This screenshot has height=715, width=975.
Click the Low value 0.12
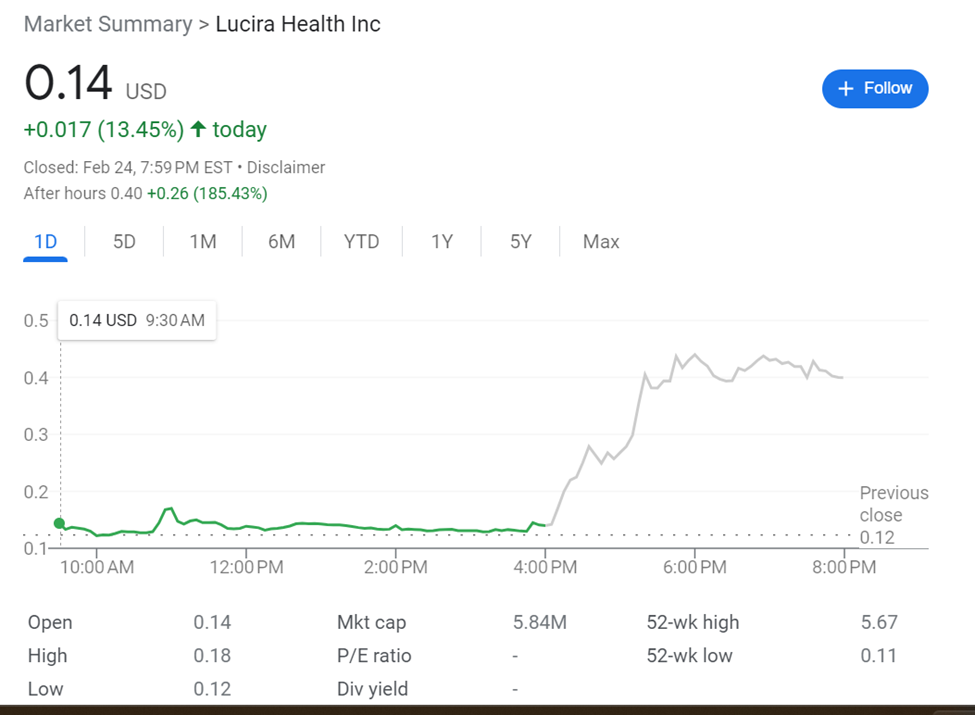point(212,689)
